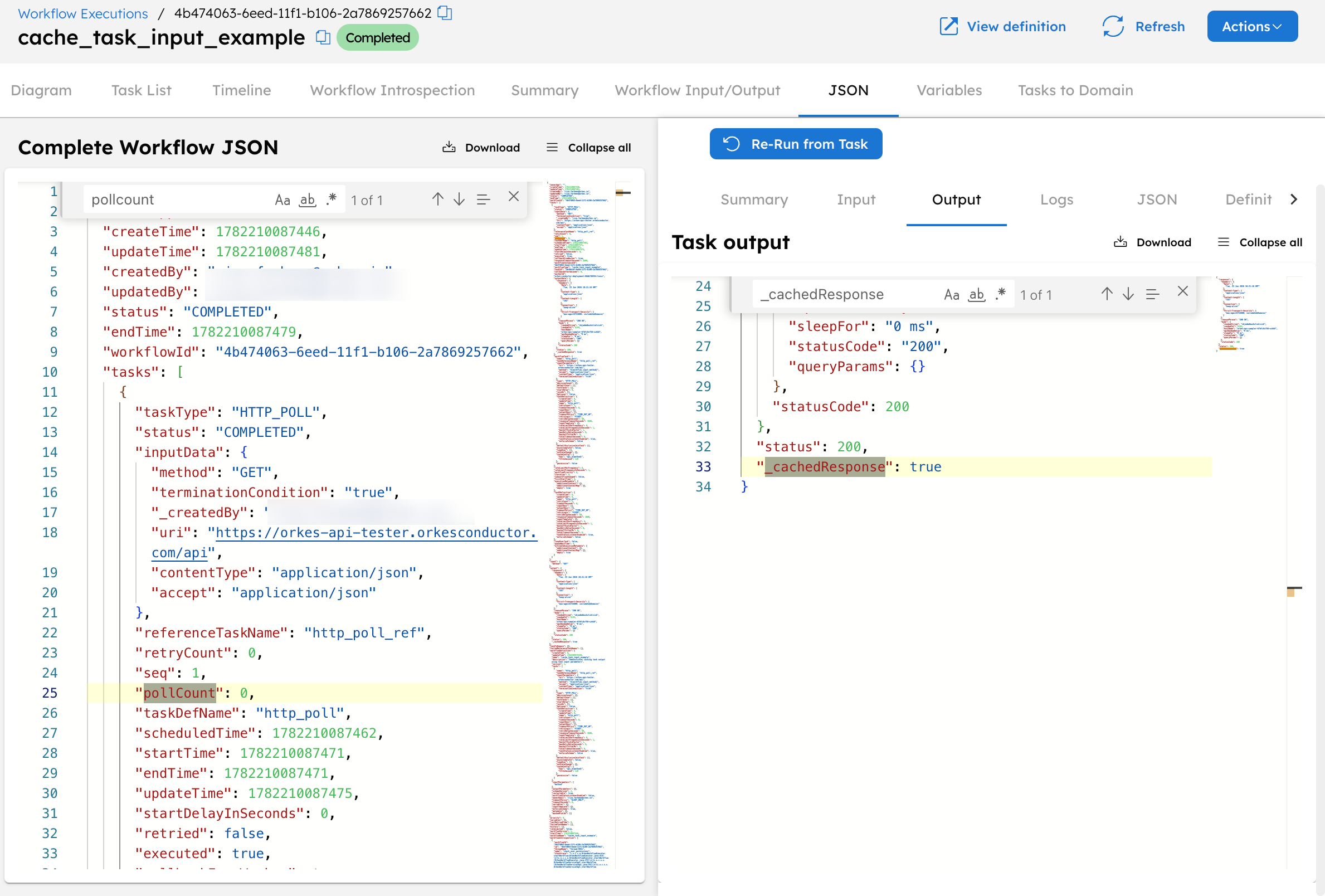
Task: Collapse all in Task output
Action: (x=1259, y=242)
